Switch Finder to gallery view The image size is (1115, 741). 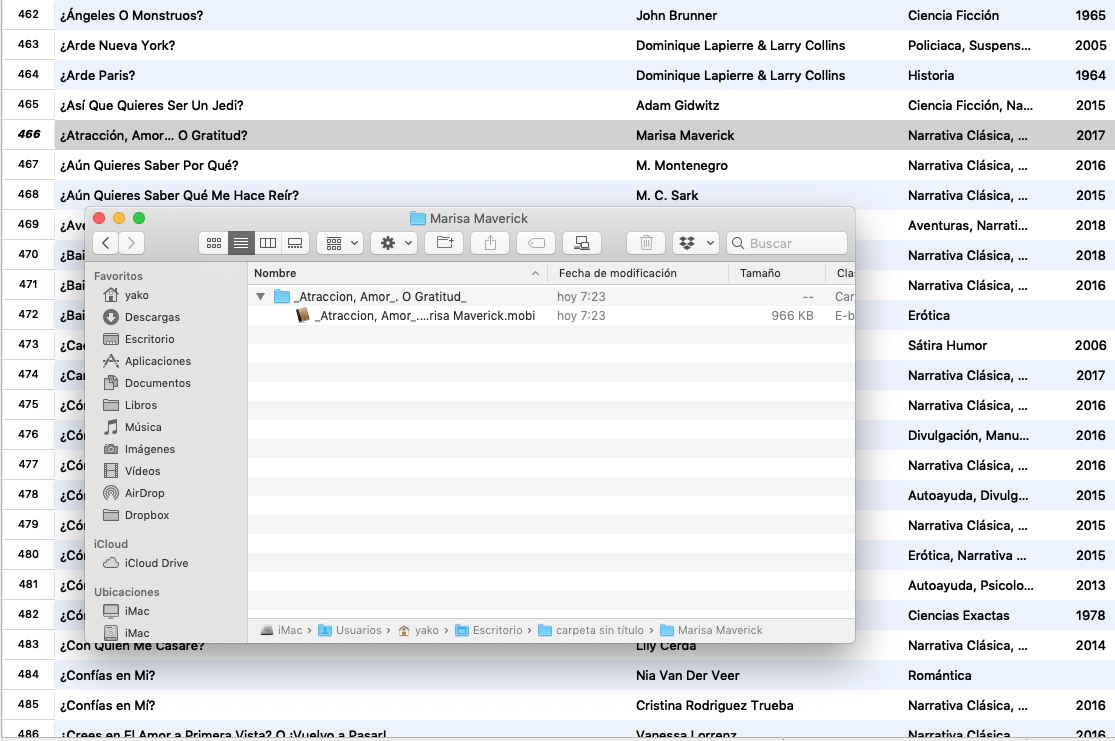click(x=294, y=243)
